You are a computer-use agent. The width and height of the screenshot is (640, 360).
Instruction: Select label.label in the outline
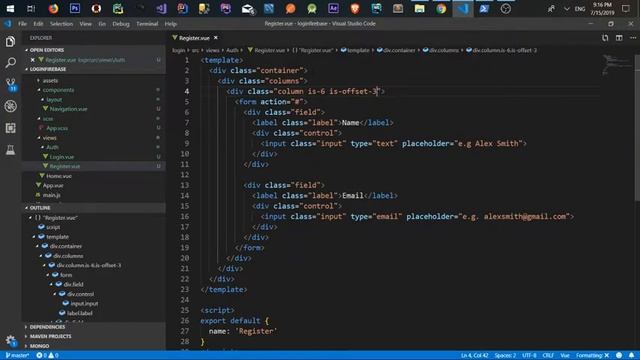tap(79, 313)
